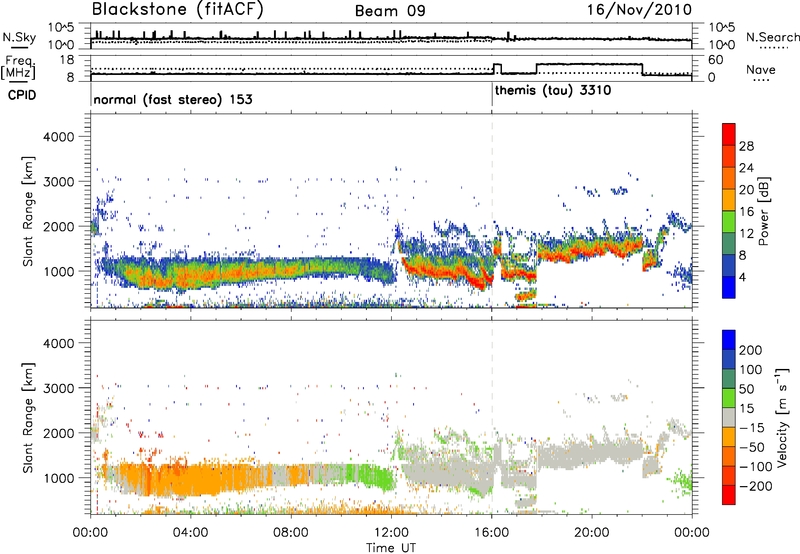Click the '18' frequency axis tick
This screenshot has height=554, width=800.
point(67,60)
